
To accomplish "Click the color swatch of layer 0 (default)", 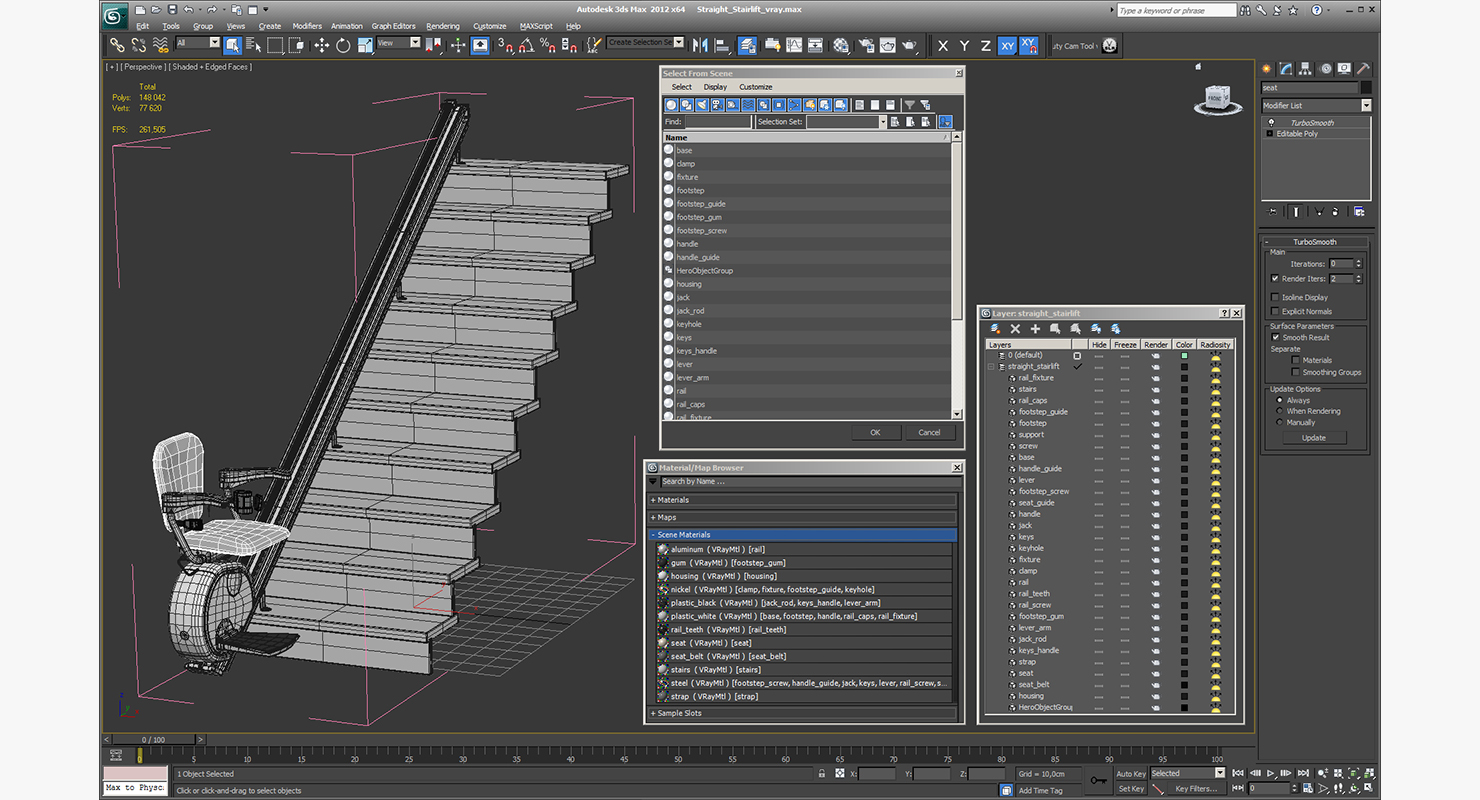I will tap(1184, 355).
